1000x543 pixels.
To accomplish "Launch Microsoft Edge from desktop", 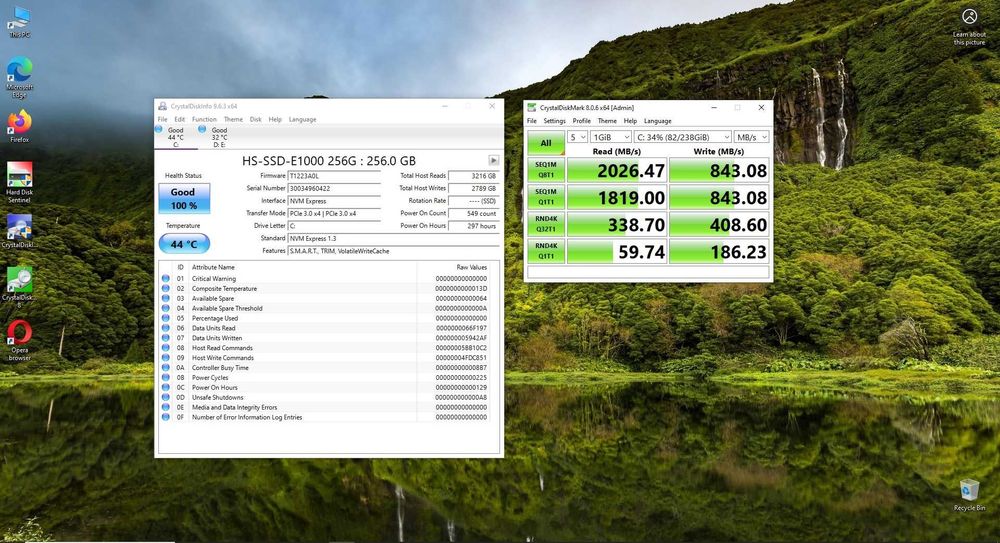I will pyautogui.click(x=19, y=77).
